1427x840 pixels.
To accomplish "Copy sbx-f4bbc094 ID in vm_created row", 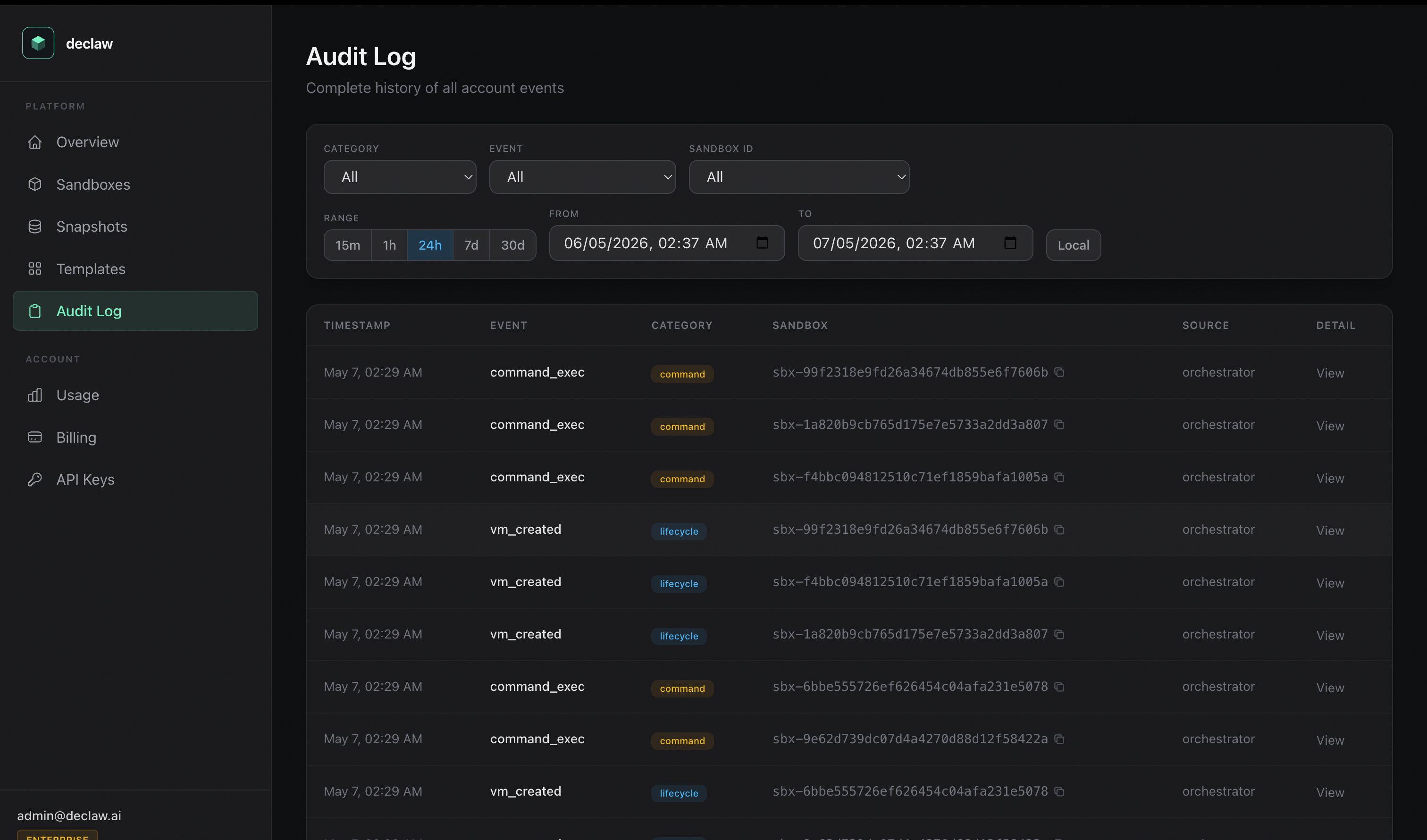I will click(x=1059, y=582).
